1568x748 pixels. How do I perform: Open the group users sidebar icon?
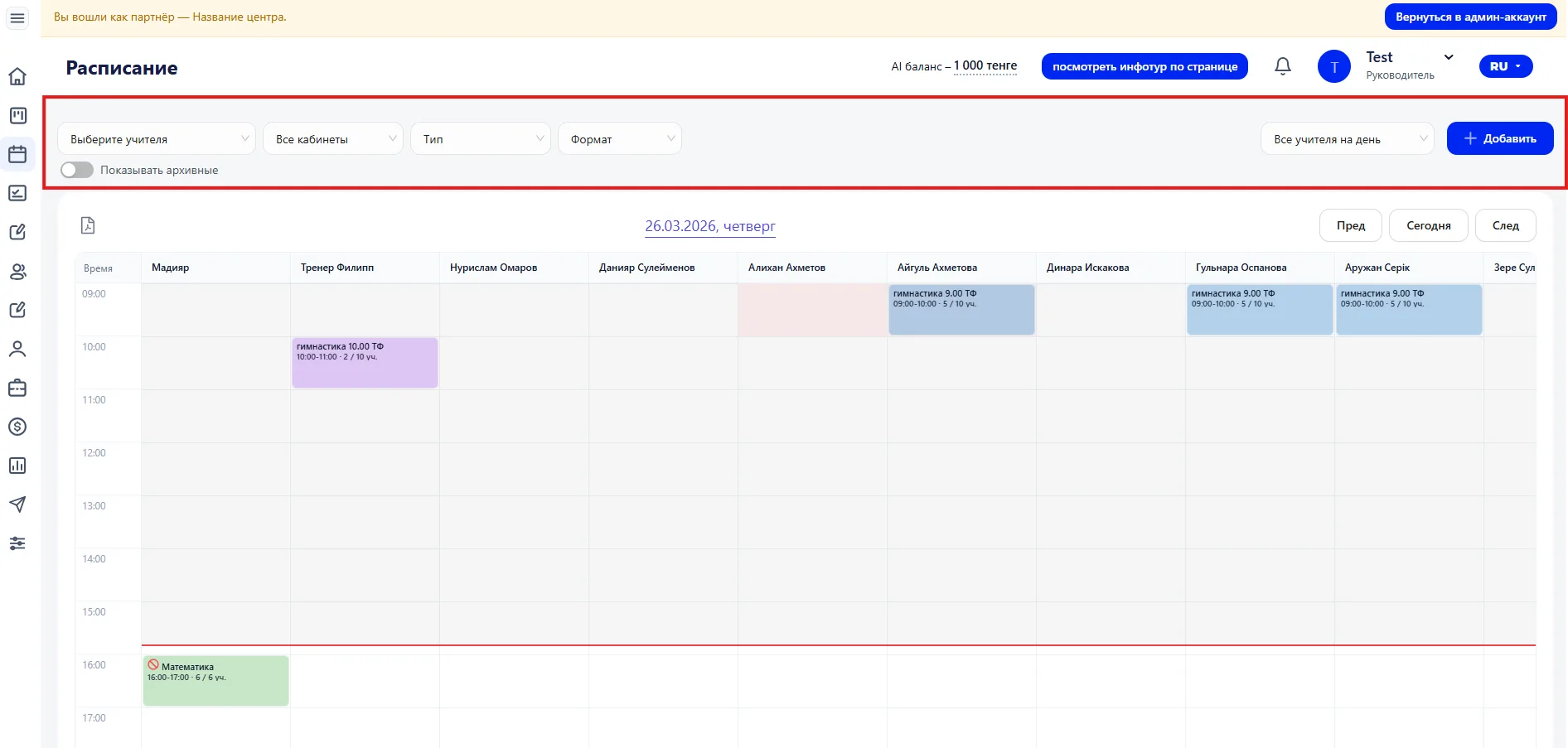(x=17, y=271)
